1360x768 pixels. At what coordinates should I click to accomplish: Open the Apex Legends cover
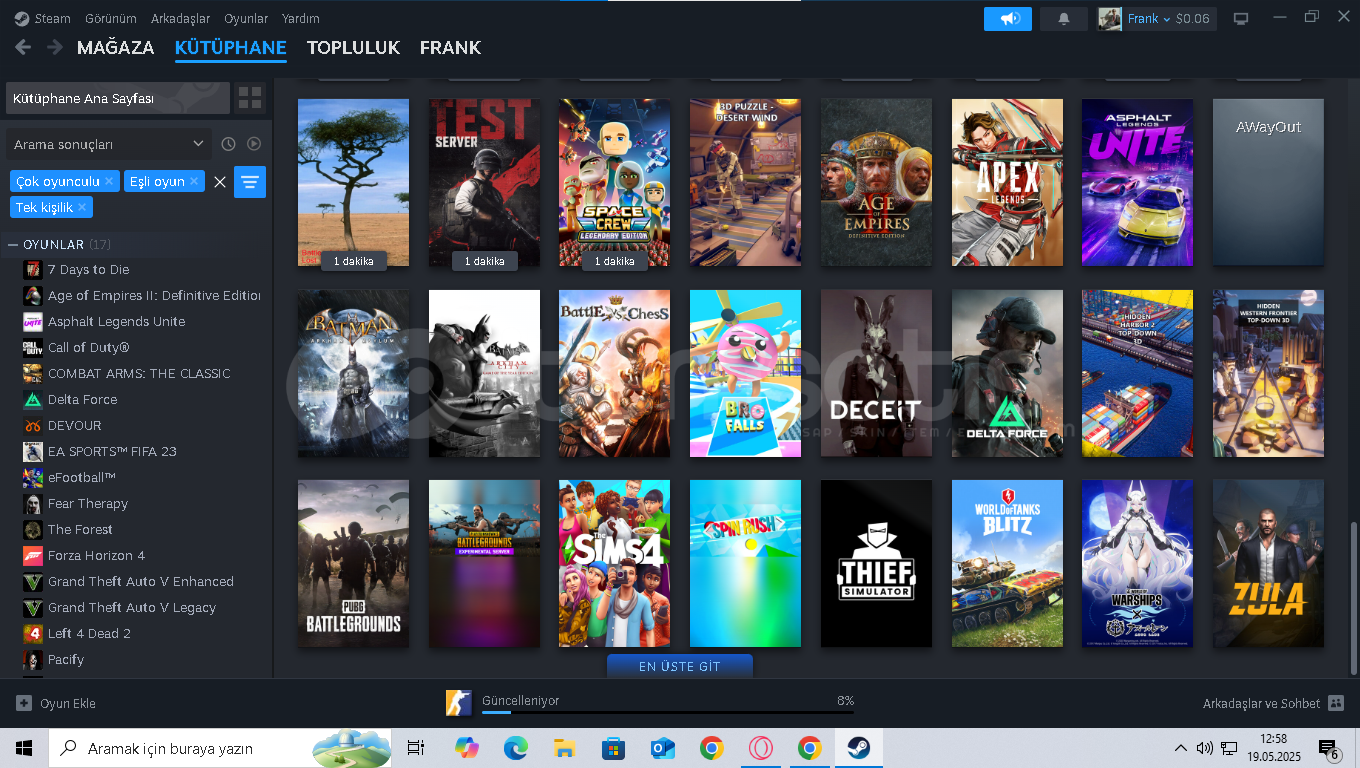[1007, 182]
